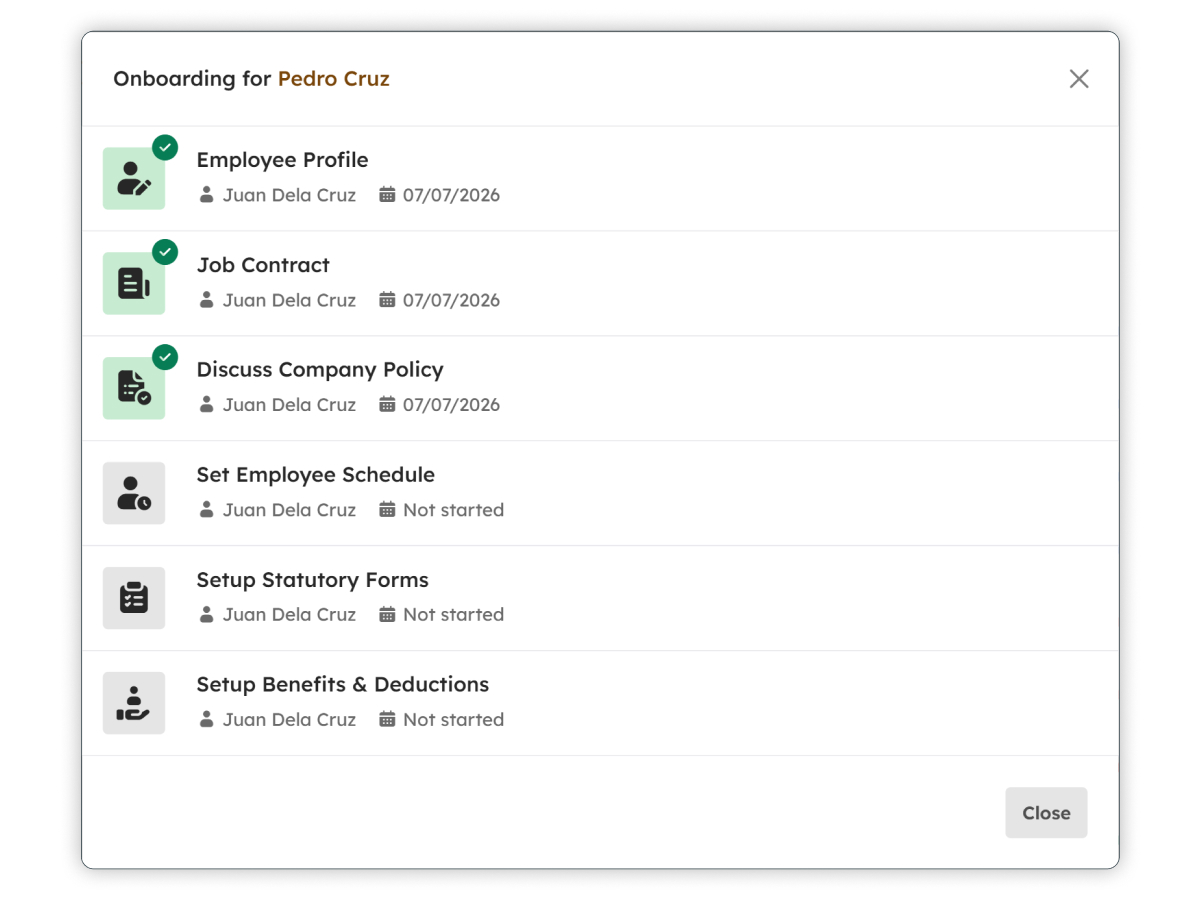Screen dimensions: 1201x900
Task: Click the 07/07/2026 date in Employee Profile row
Action: click(x=451, y=195)
